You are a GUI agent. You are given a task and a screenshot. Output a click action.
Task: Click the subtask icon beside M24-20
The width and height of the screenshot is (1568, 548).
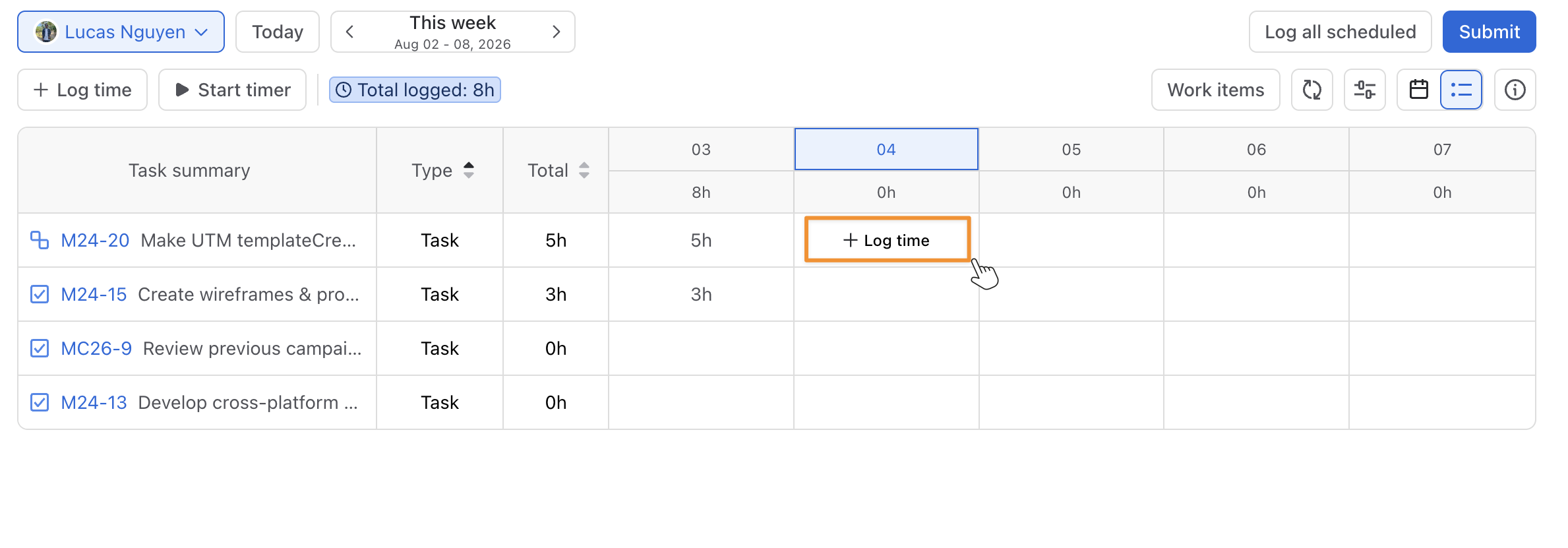(40, 240)
